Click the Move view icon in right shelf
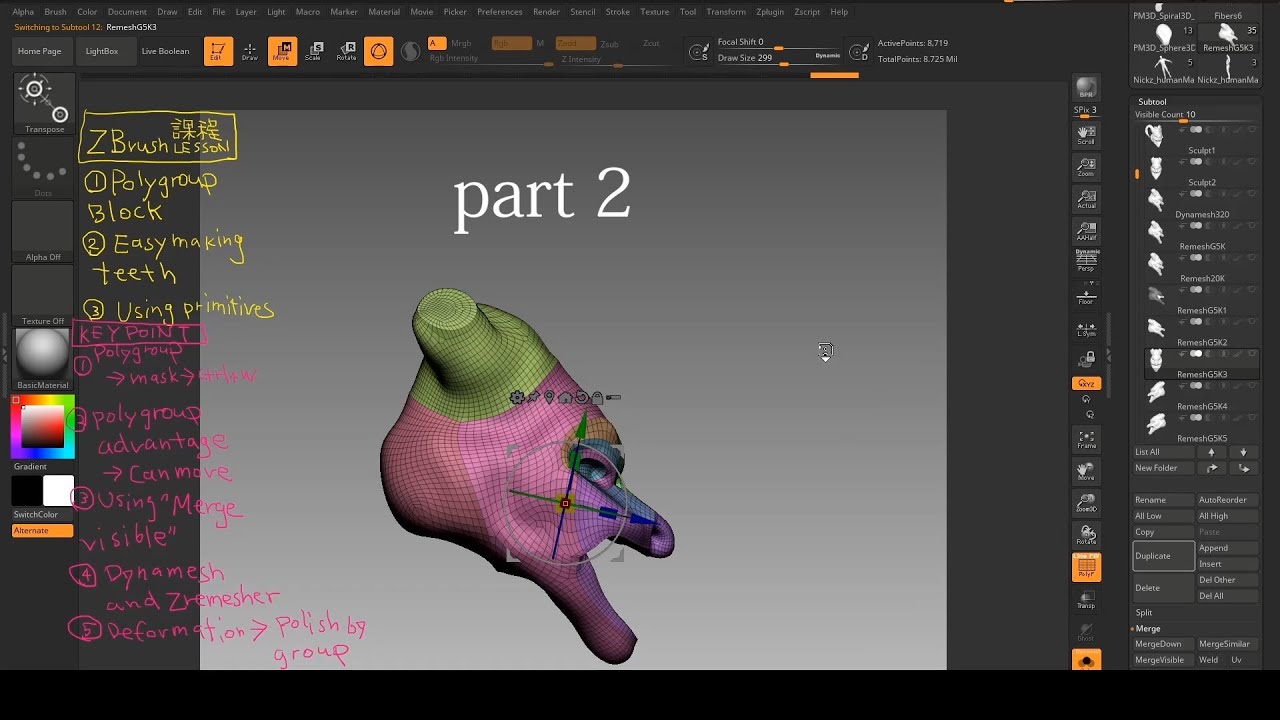Image resolution: width=1280 pixels, height=720 pixels. click(1086, 471)
